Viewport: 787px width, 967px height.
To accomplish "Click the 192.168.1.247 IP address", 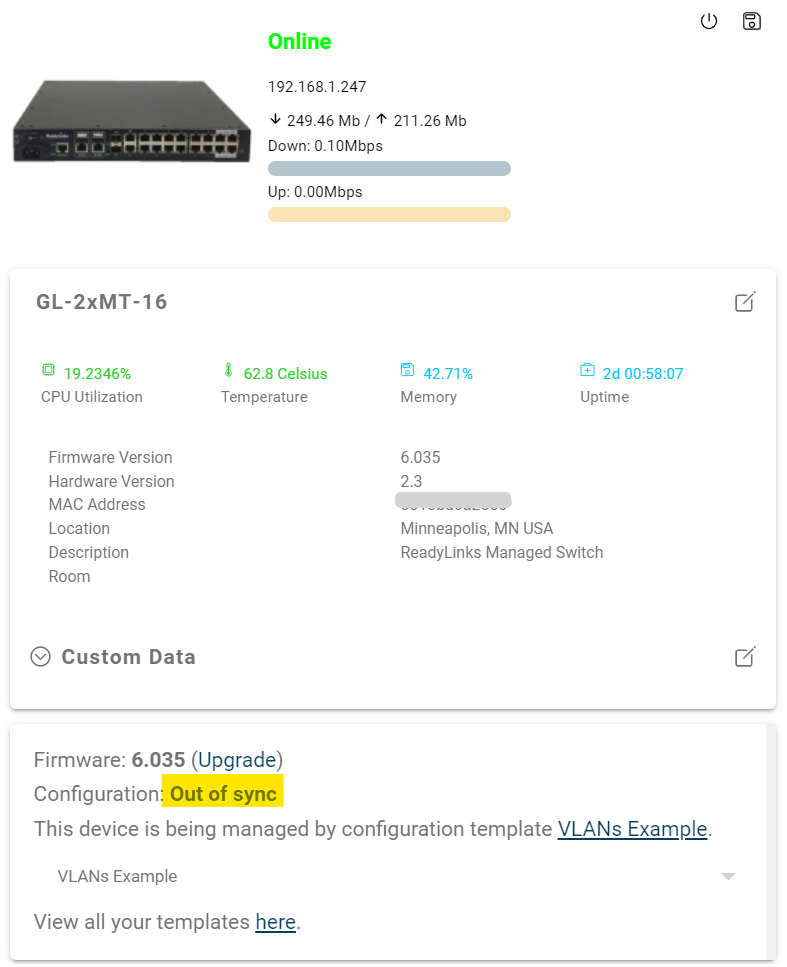I will (317, 87).
